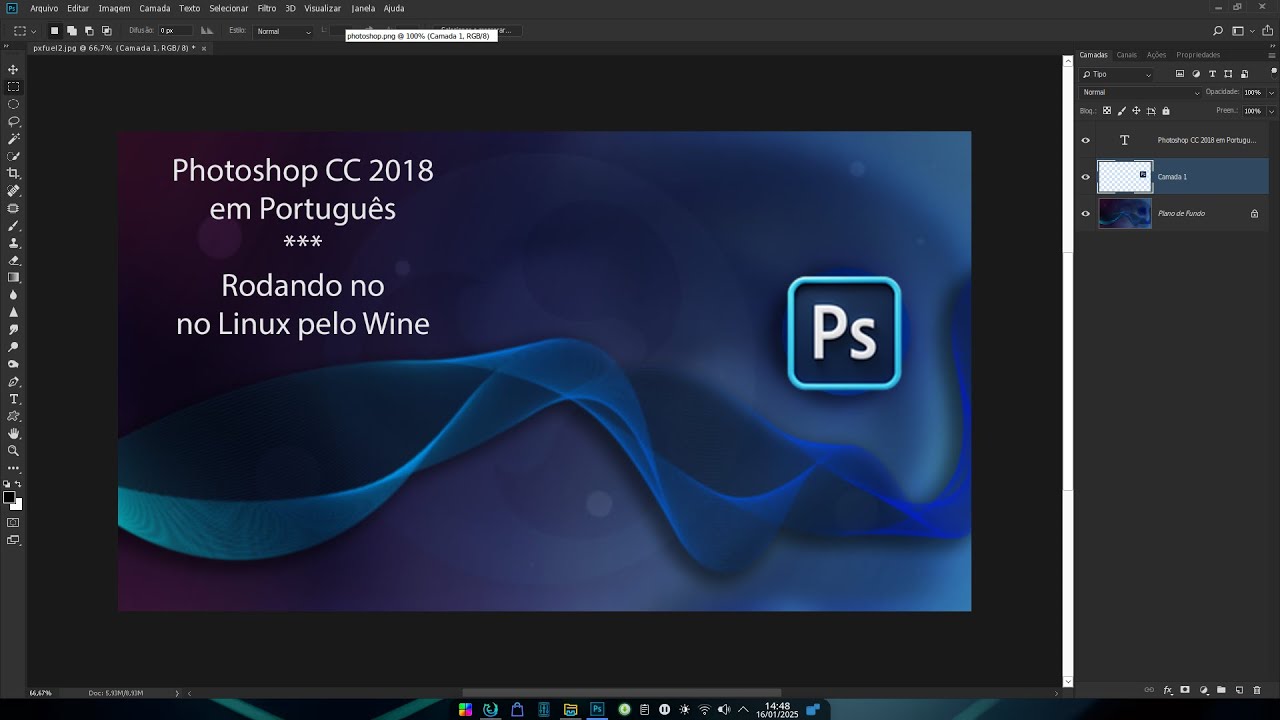The image size is (1280, 720).
Task: Select the Sharpen triangle tool
Action: [13, 312]
